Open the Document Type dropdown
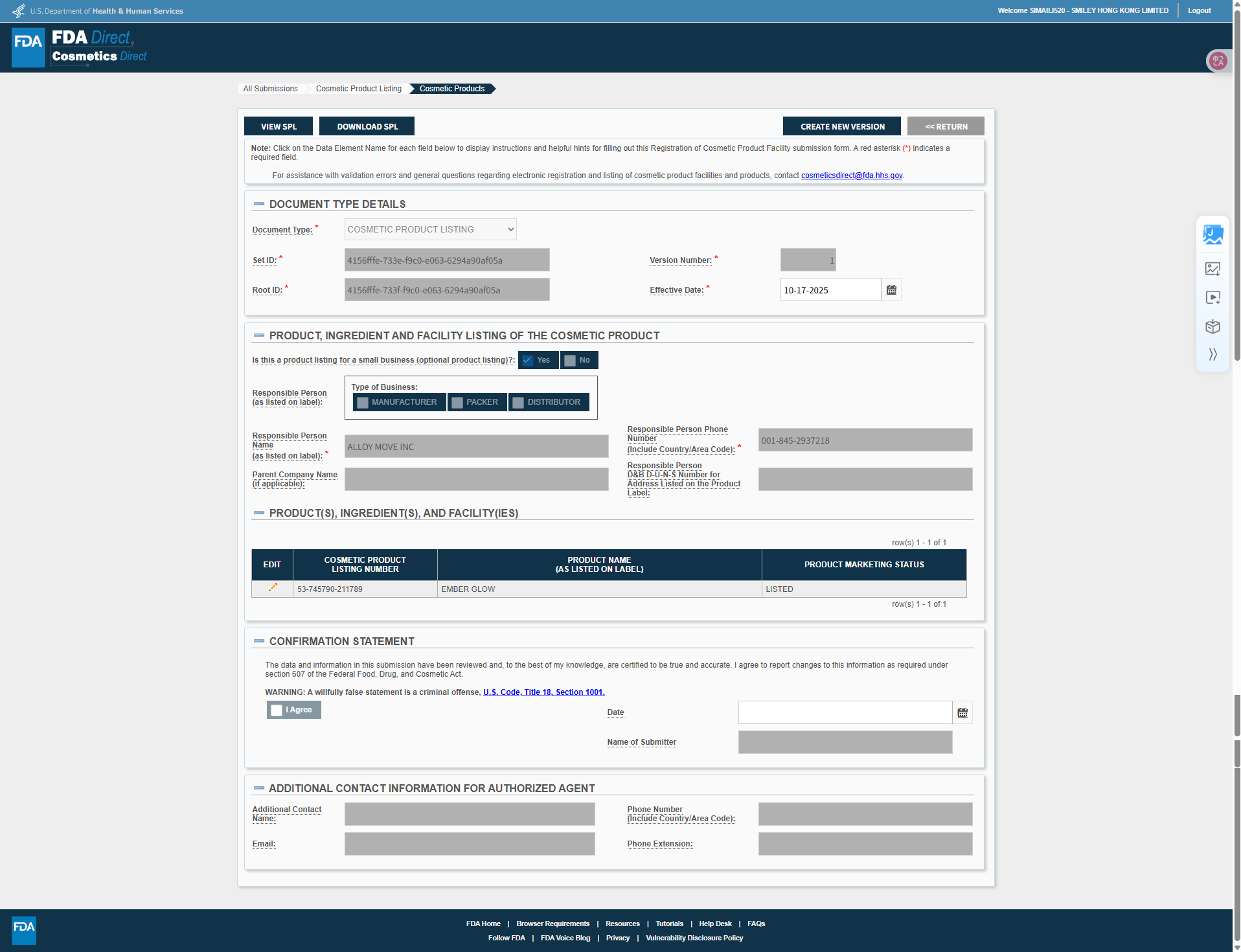Screen dimensions: 1241x952 pos(430,229)
